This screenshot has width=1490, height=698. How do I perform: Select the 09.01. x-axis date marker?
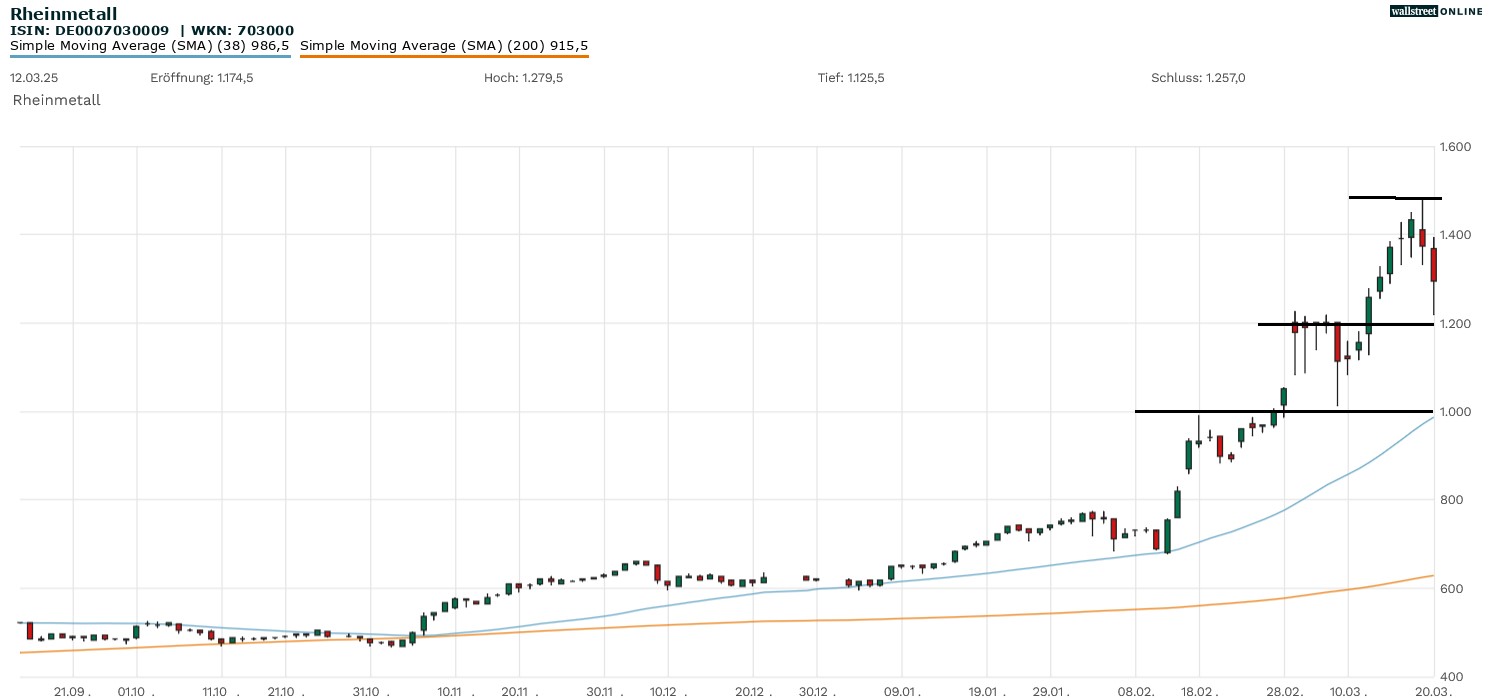click(x=901, y=691)
